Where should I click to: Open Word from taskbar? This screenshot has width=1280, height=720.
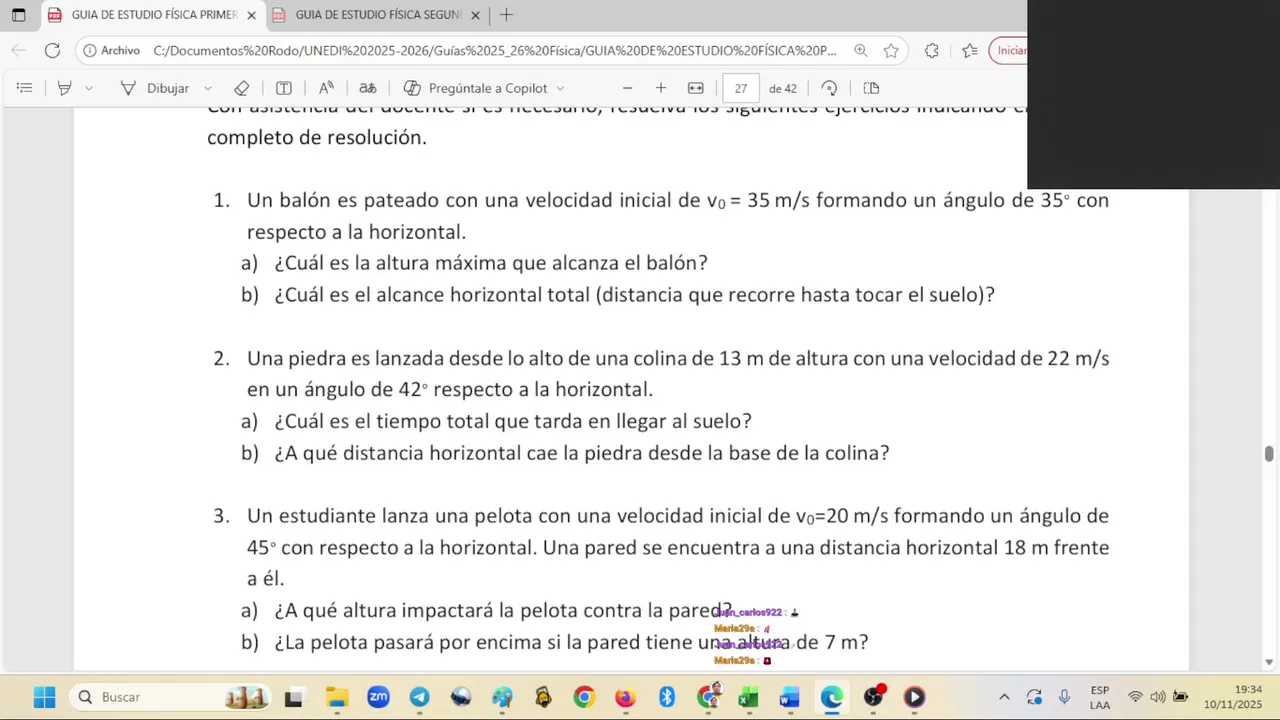click(x=790, y=697)
